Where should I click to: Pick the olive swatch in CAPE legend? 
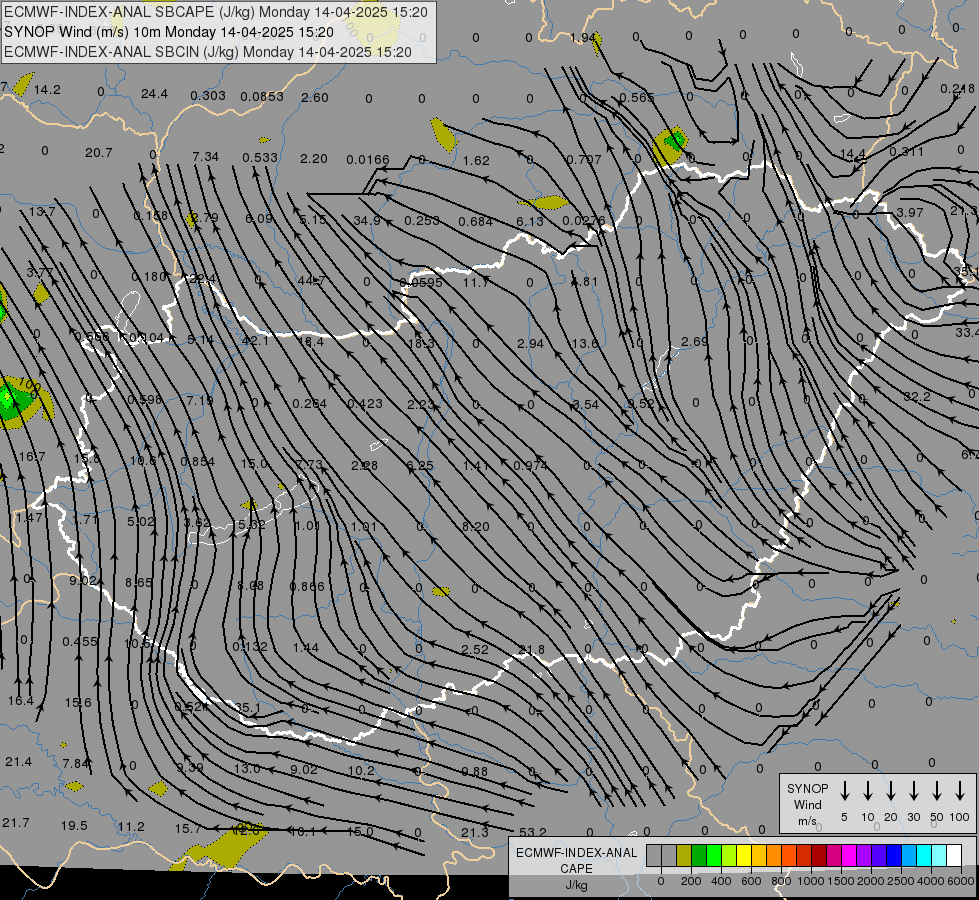[684, 855]
